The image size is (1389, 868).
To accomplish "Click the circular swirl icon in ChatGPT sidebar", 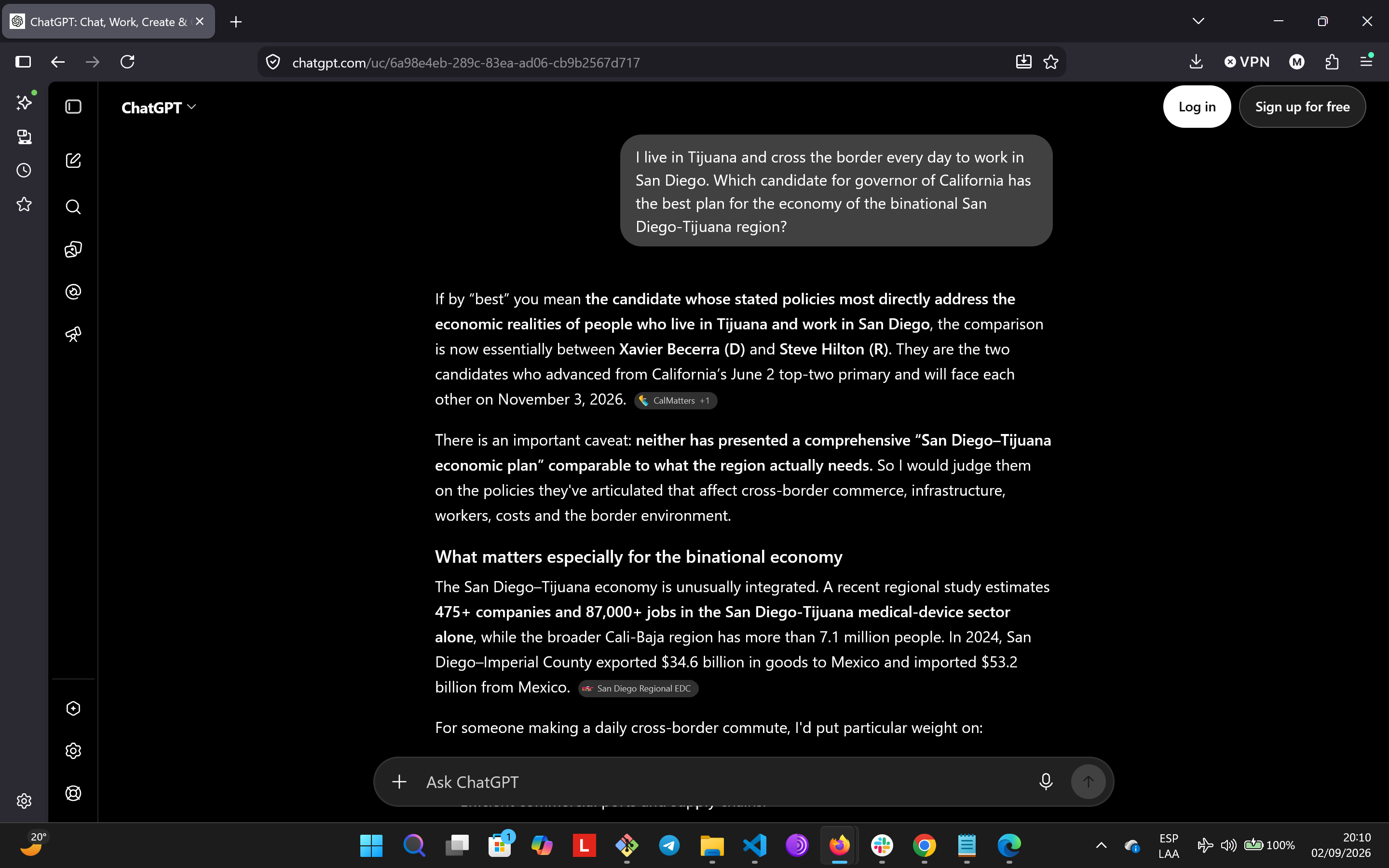I will tap(73, 292).
